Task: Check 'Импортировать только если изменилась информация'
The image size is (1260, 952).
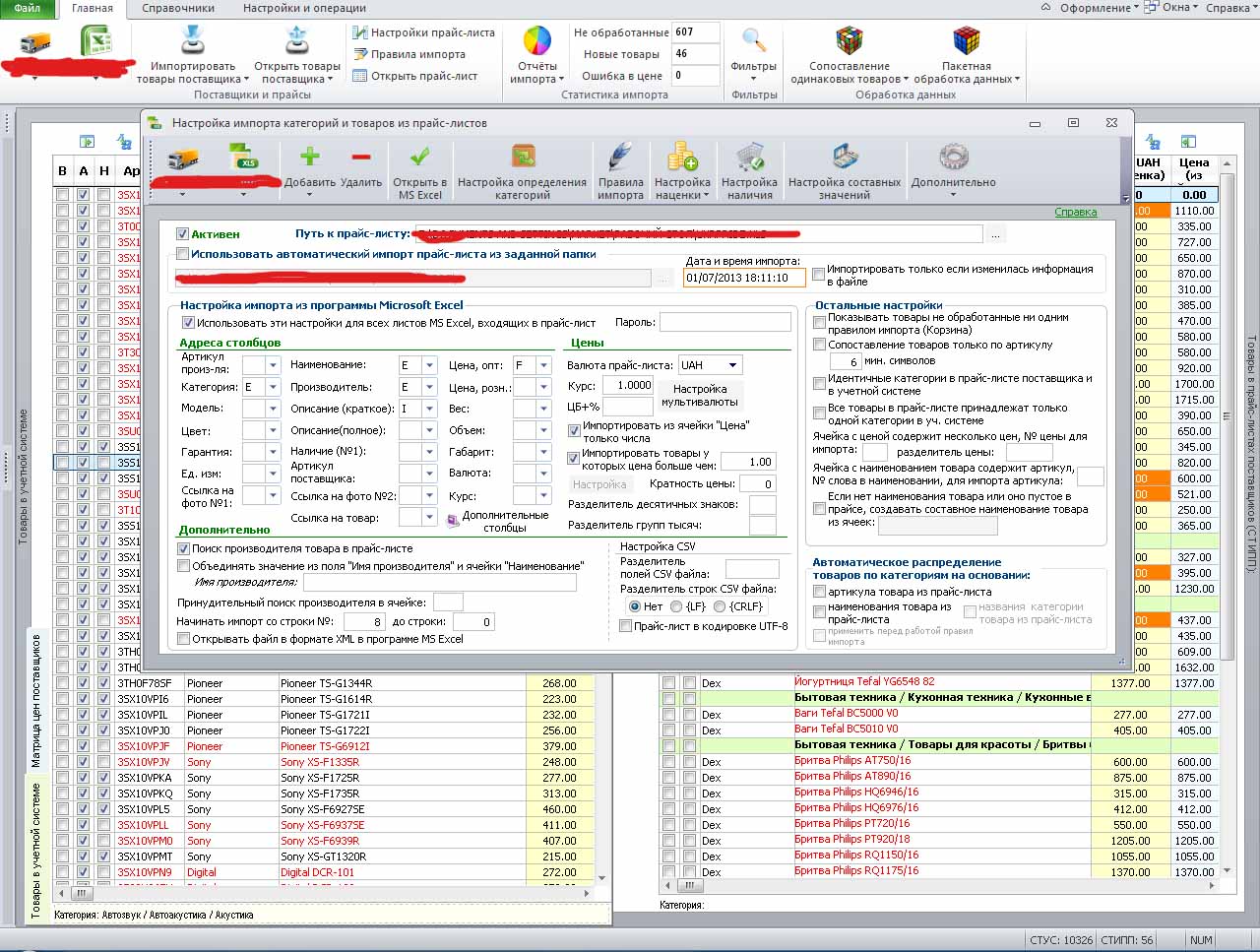Action: point(818,274)
